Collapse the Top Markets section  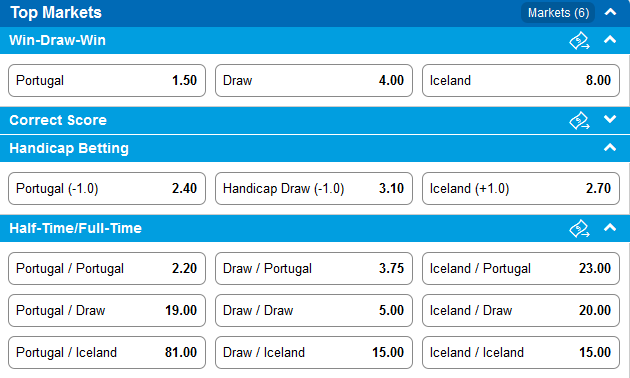point(610,12)
